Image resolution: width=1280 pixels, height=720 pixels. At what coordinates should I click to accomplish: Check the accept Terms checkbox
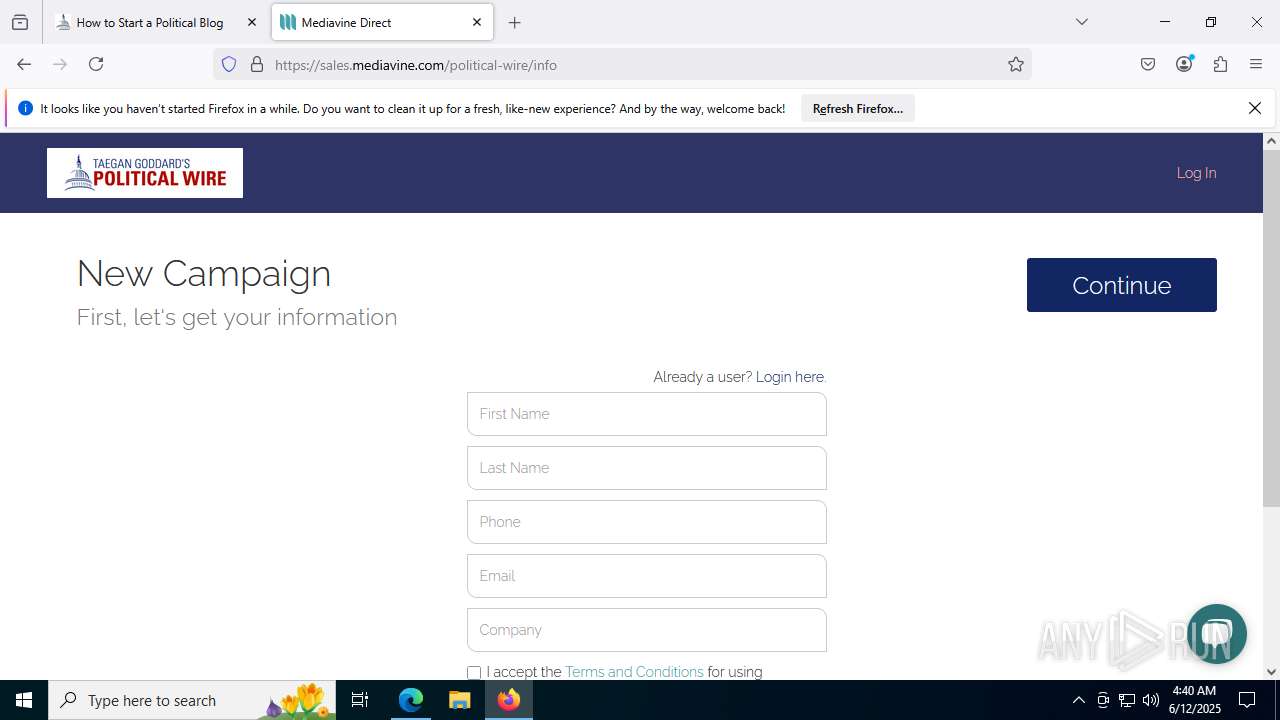(x=474, y=673)
